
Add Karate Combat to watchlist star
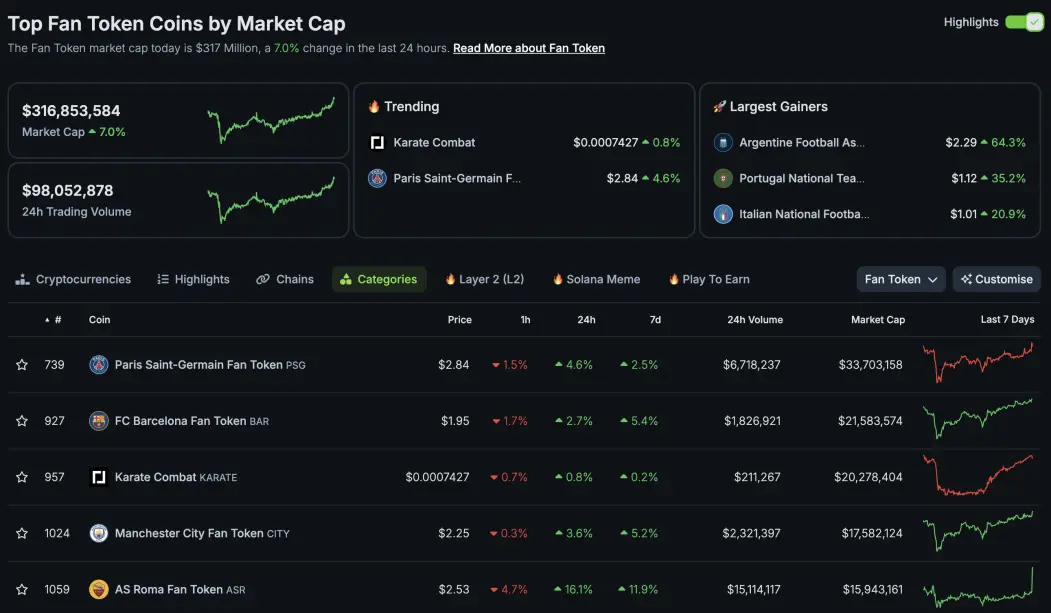pos(22,477)
